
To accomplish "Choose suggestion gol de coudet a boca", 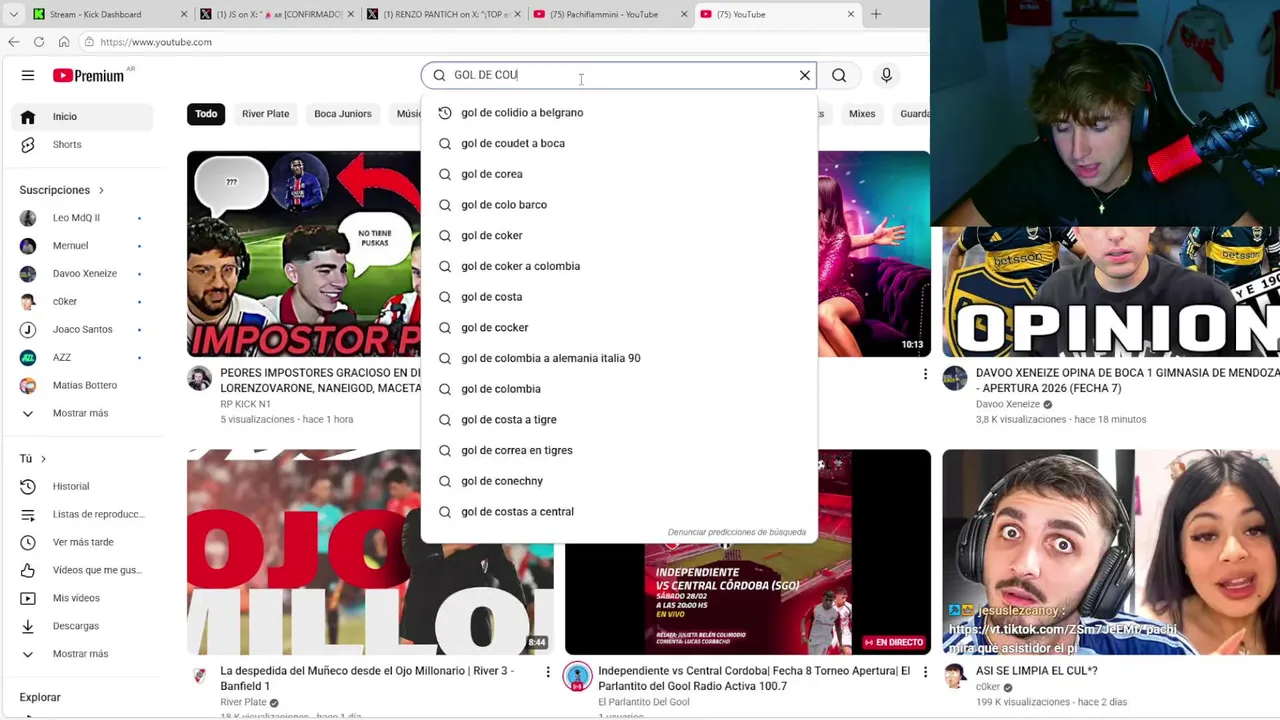I will click(x=619, y=143).
